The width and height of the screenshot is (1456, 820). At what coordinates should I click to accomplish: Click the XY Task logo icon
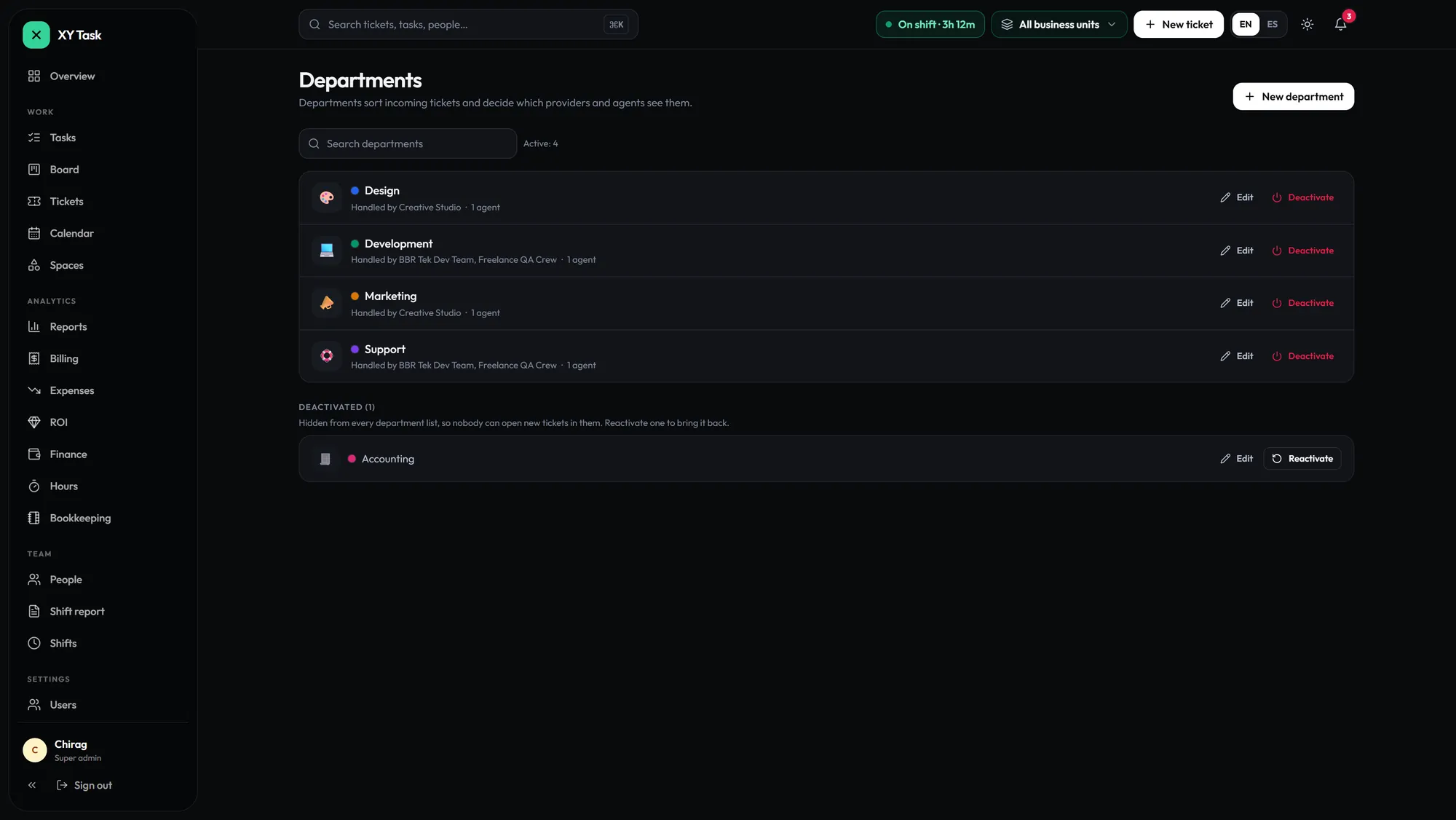36,35
